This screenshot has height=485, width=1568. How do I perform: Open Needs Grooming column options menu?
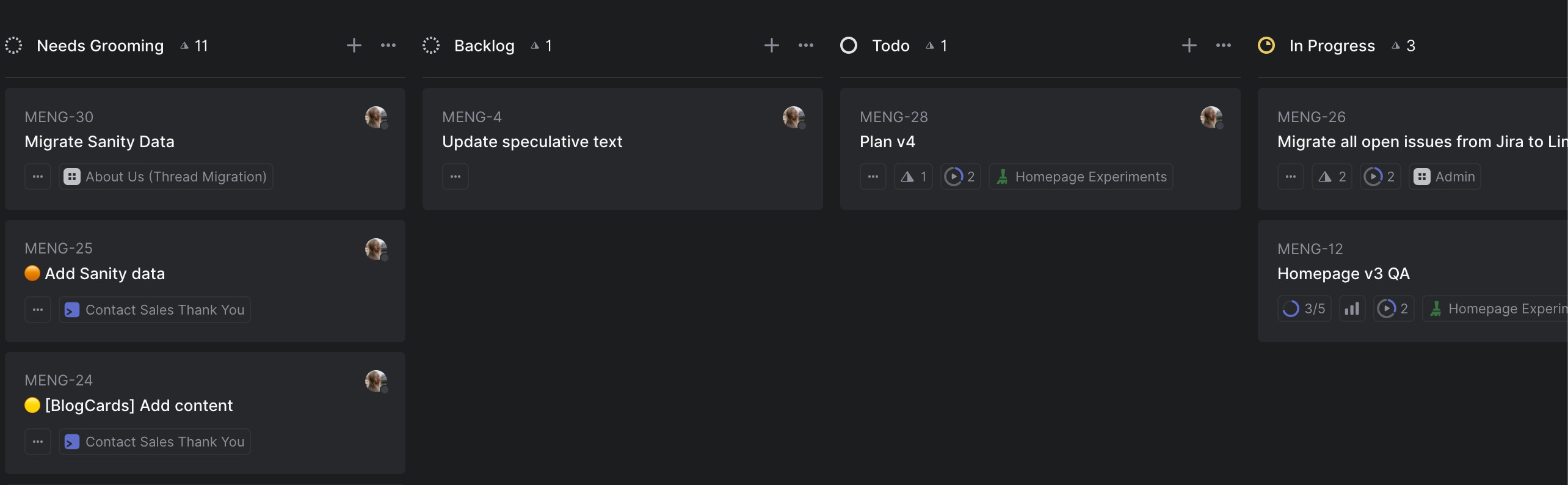pyautogui.click(x=388, y=46)
